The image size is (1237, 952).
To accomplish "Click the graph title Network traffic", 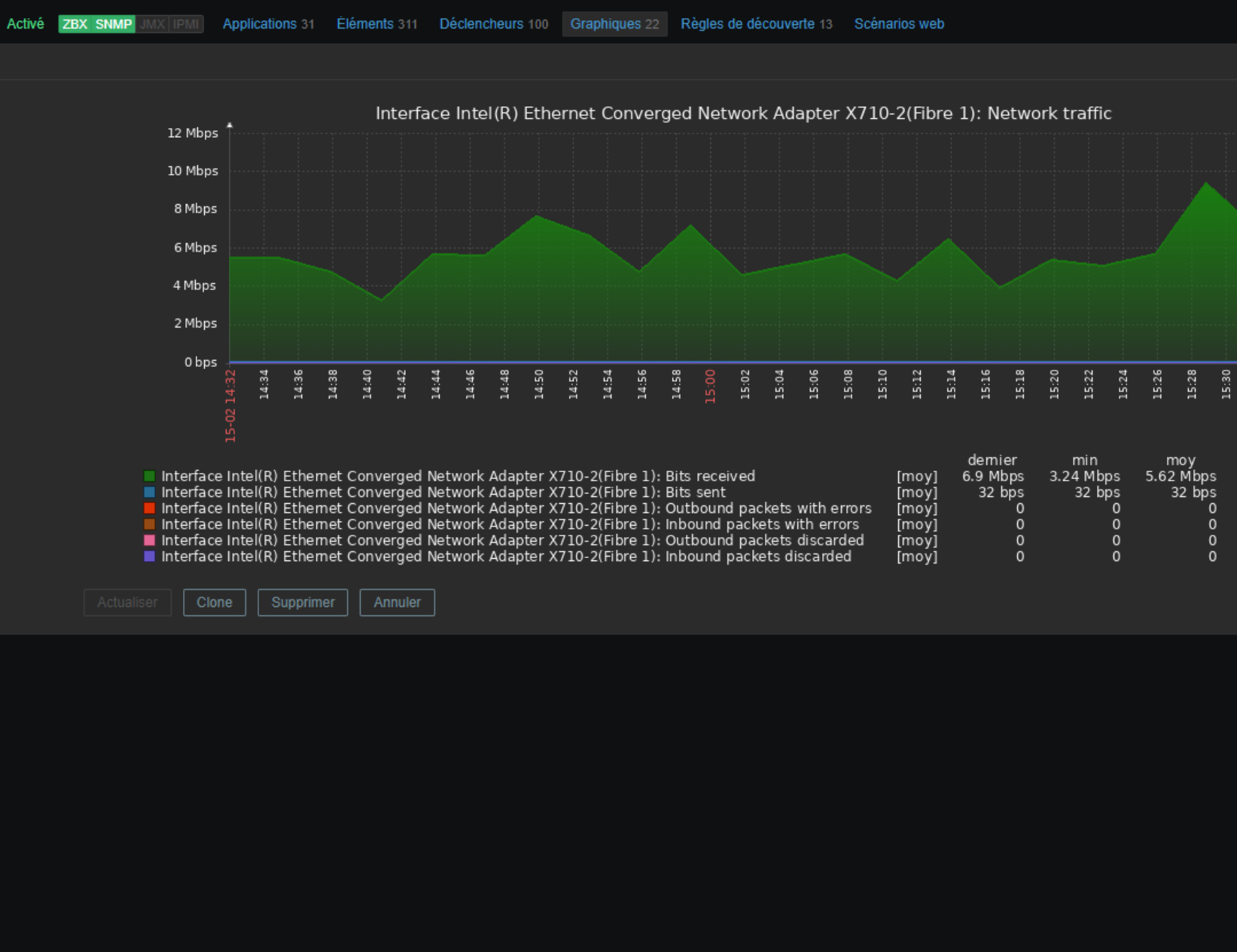I will tap(744, 113).
